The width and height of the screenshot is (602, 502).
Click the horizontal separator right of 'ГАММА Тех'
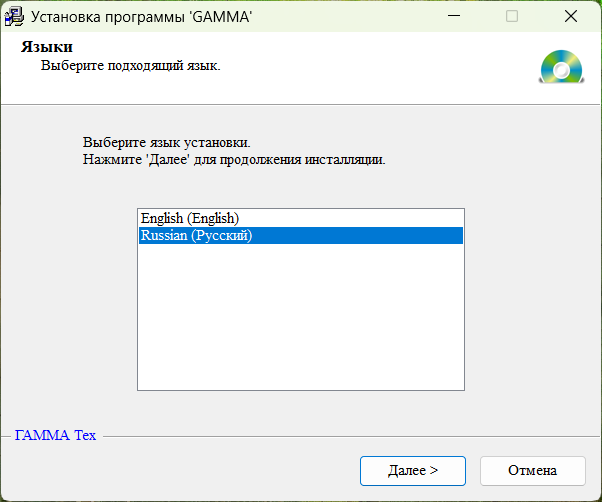tap(350, 437)
